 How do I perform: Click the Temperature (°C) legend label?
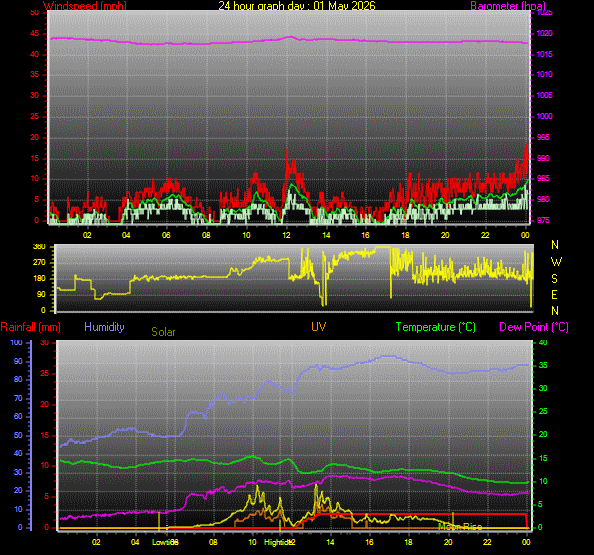[x=436, y=327]
